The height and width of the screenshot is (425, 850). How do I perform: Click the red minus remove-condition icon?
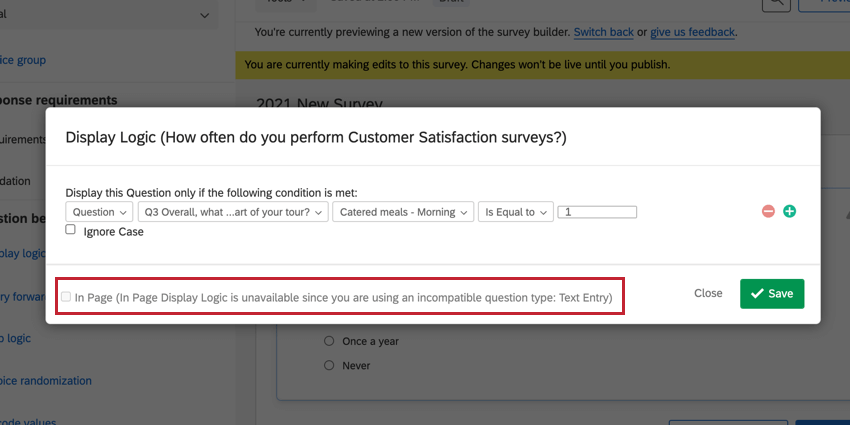(768, 212)
